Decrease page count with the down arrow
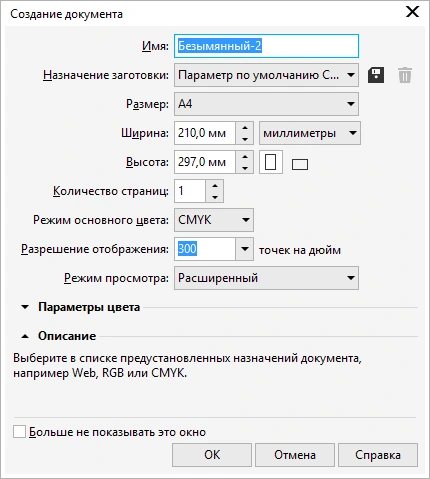This screenshot has height=479, width=430. (x=215, y=197)
